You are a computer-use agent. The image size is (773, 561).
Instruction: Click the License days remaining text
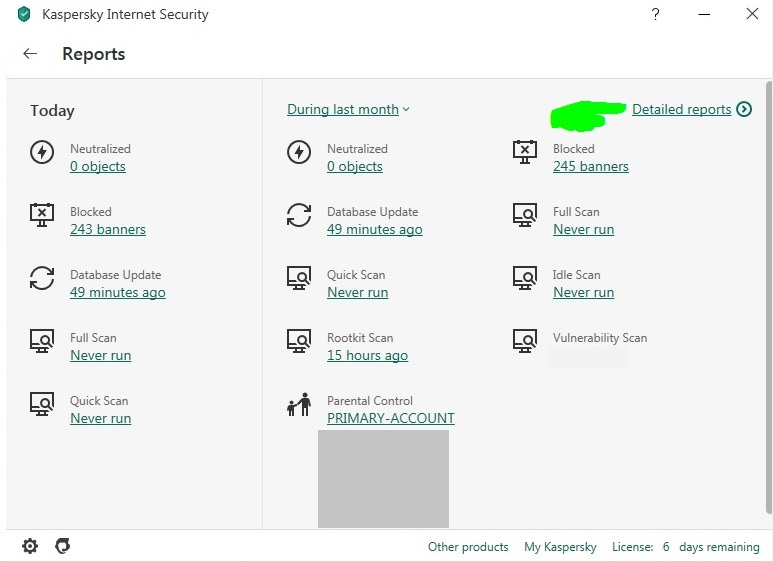685,547
